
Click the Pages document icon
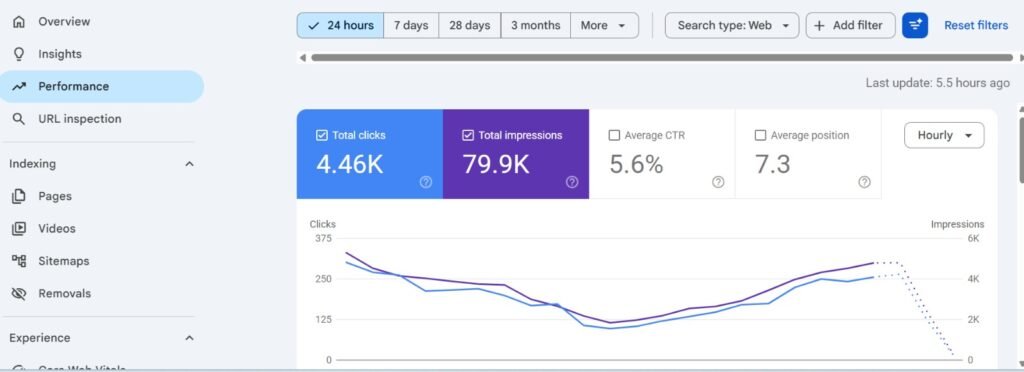[x=19, y=196]
